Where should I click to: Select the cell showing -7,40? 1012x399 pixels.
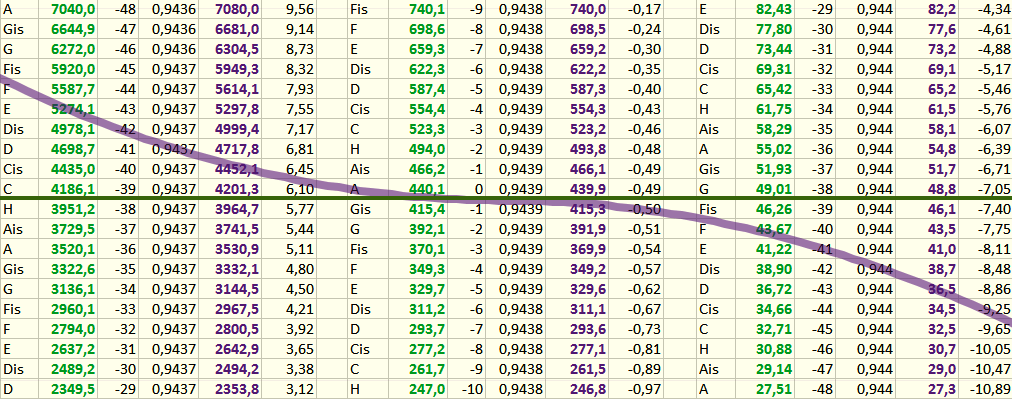(x=994, y=209)
